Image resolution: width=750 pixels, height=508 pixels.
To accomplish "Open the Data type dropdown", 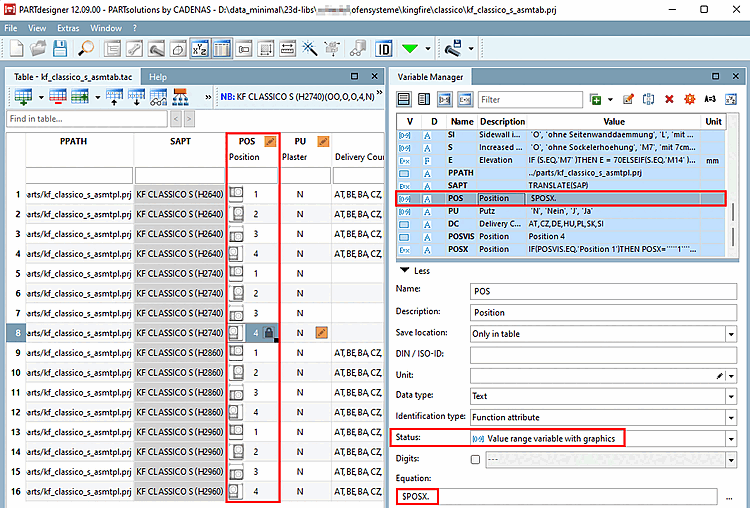I will point(731,396).
